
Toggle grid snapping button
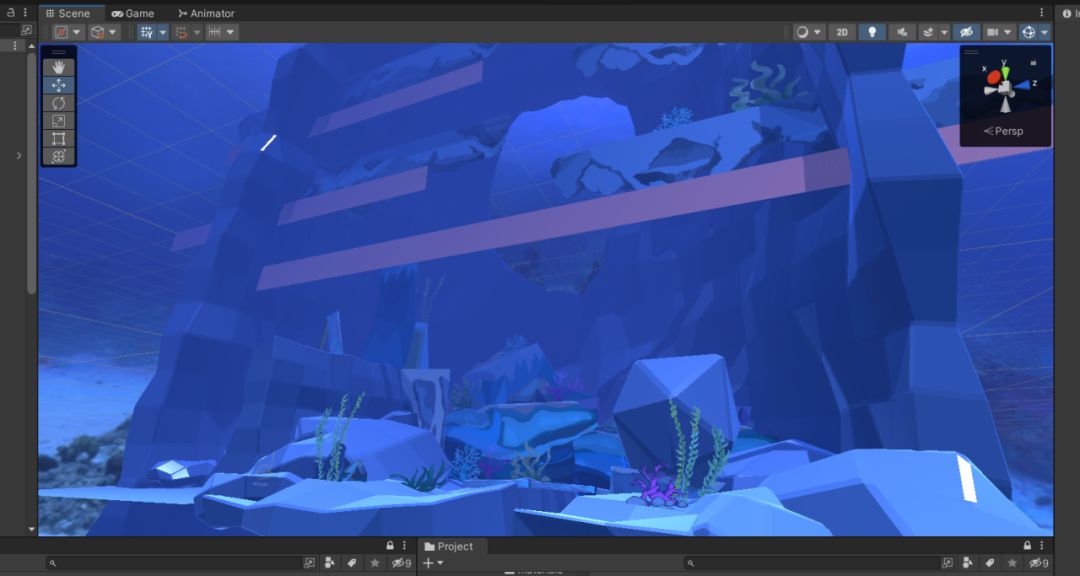(x=181, y=32)
